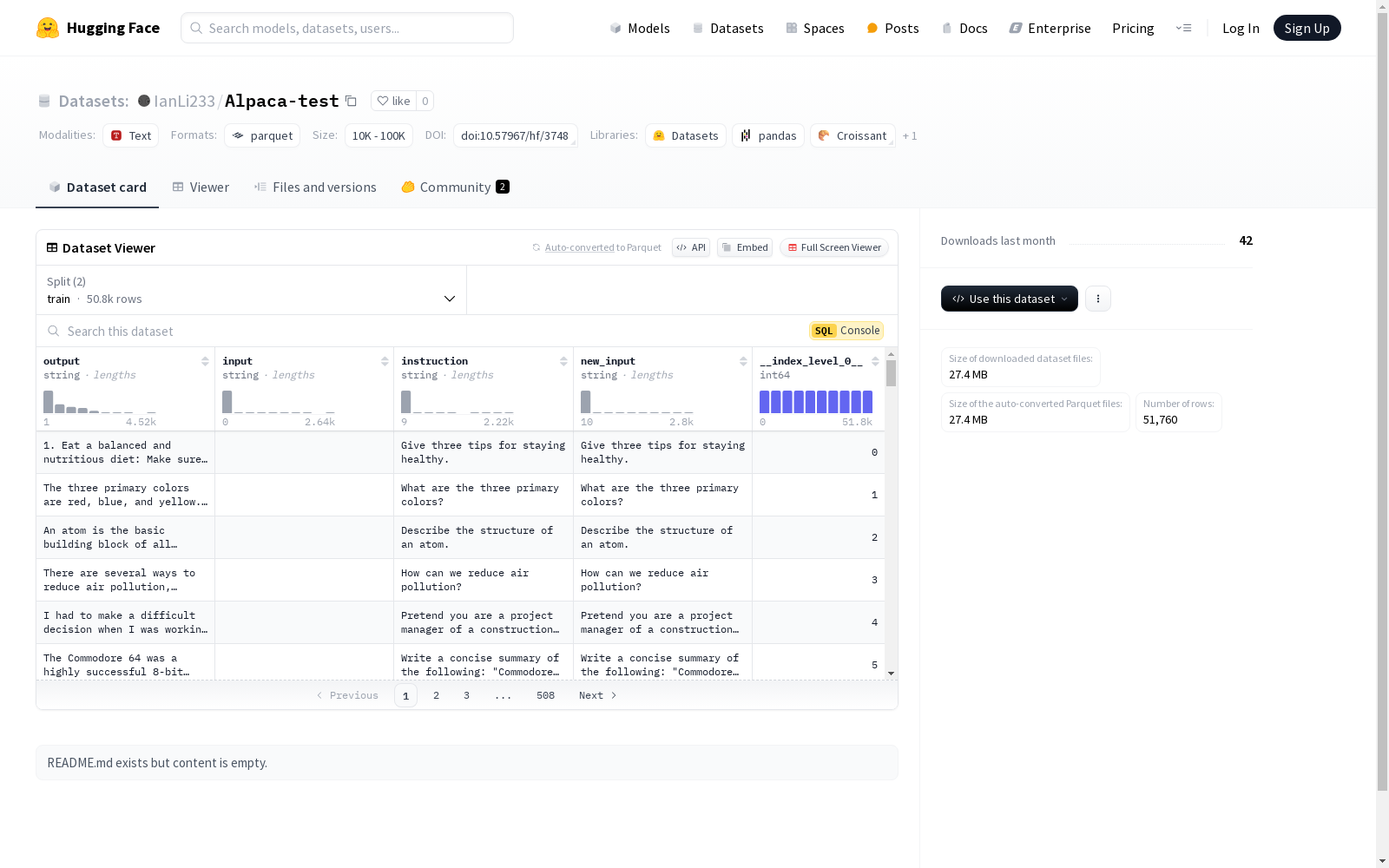The width and height of the screenshot is (1389, 868).
Task: Sort the __index_level_0__ column
Action: (875, 361)
